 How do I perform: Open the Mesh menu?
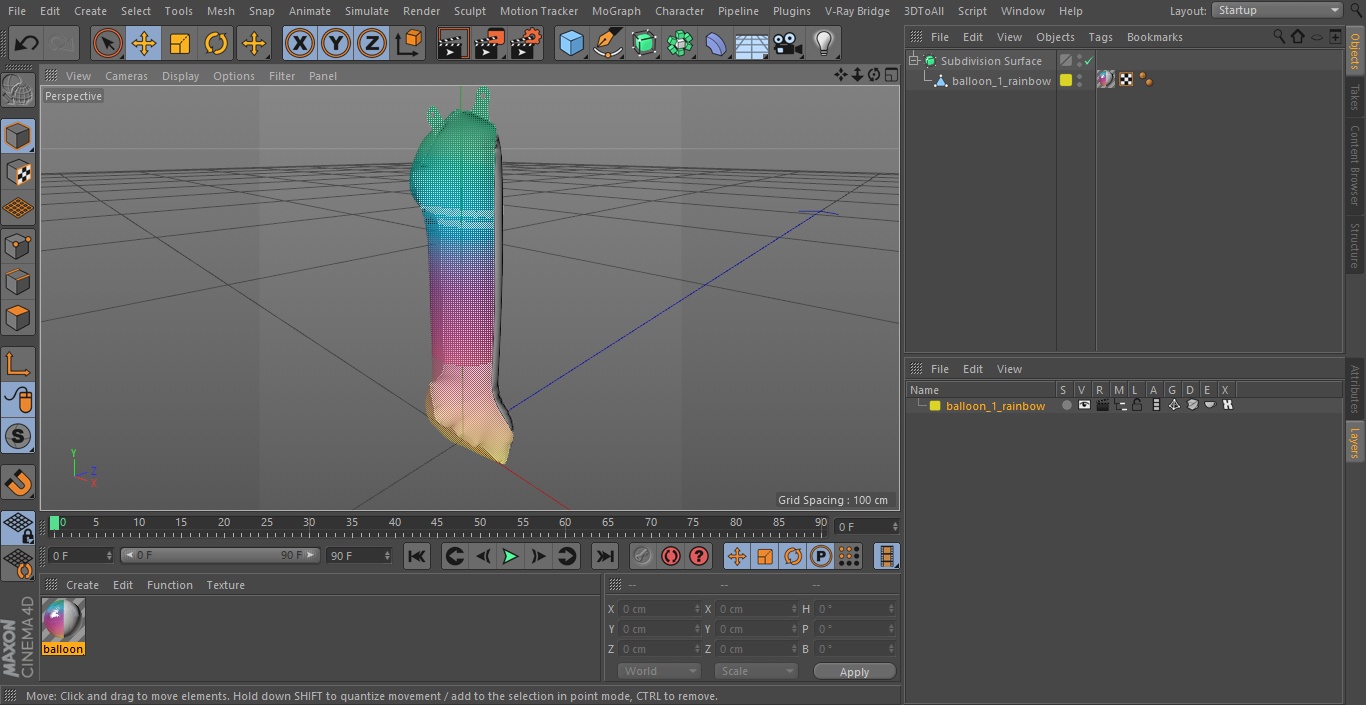pos(220,11)
